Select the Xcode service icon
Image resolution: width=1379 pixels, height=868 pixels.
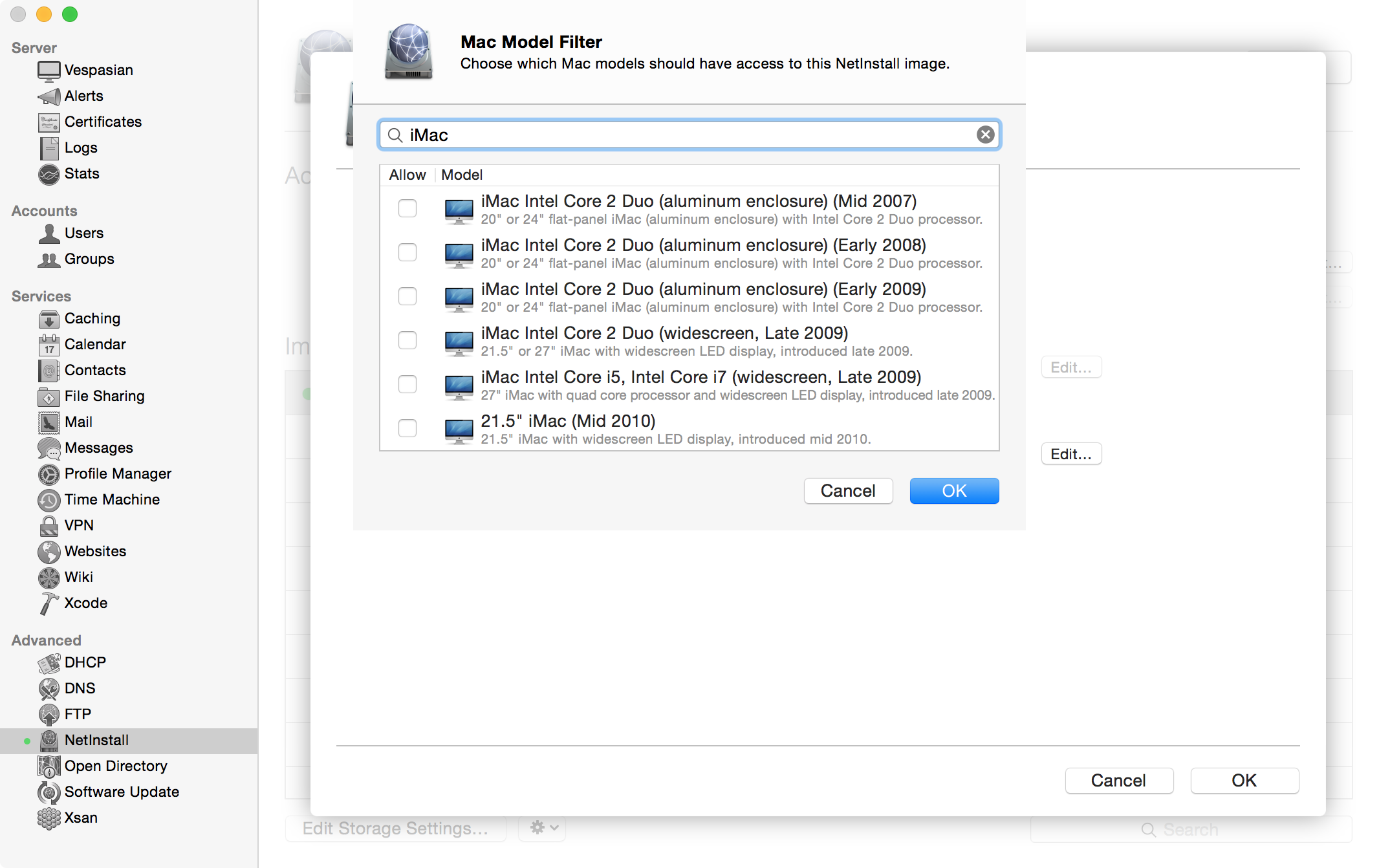[48, 602]
